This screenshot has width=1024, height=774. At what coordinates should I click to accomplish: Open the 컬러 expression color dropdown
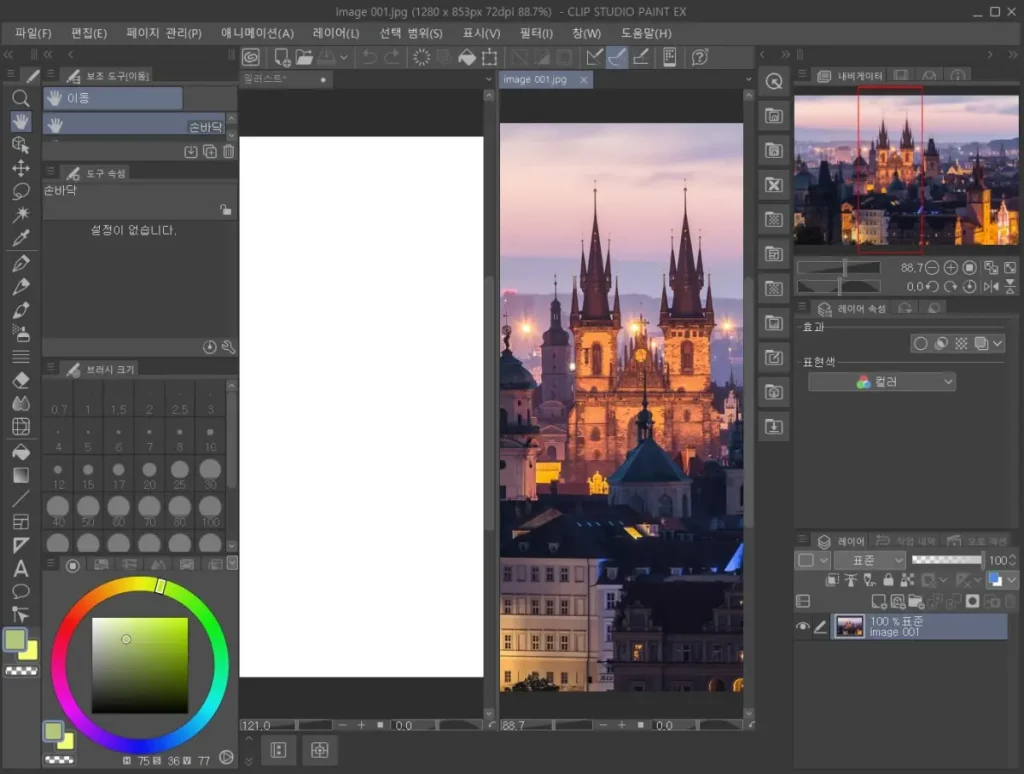click(x=881, y=382)
